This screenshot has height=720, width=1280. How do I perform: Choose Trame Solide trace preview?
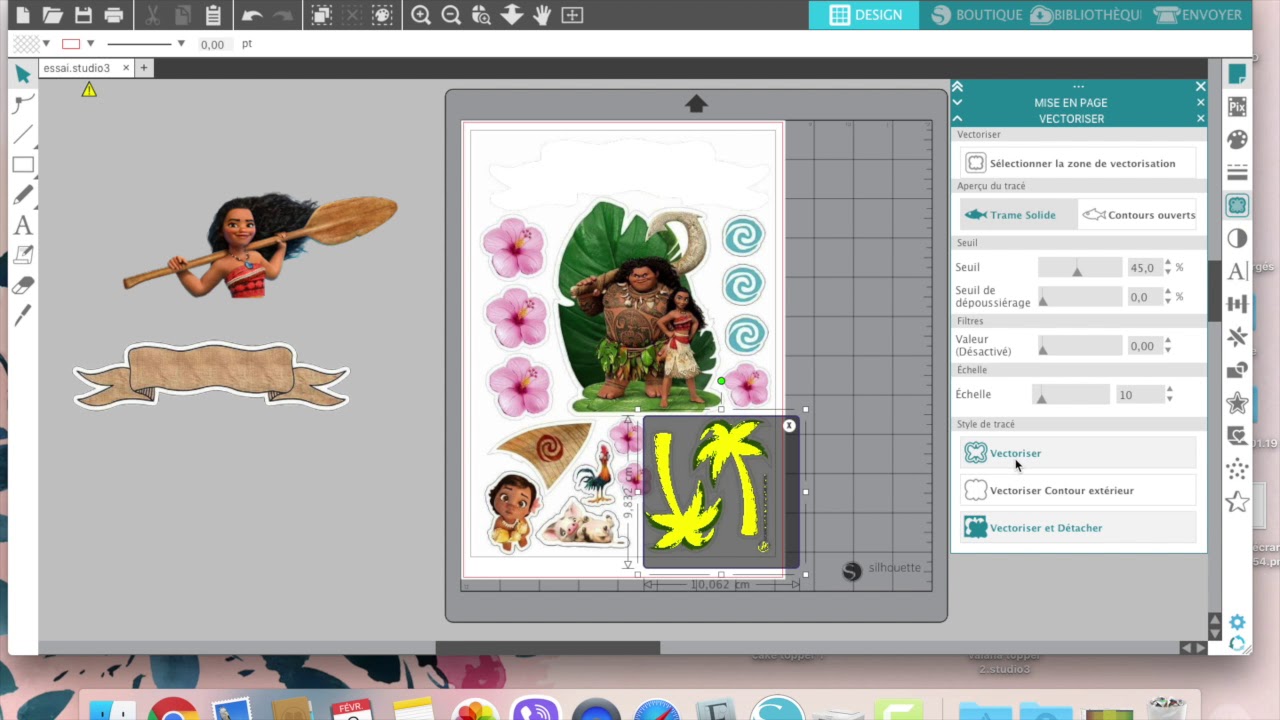pos(1018,215)
